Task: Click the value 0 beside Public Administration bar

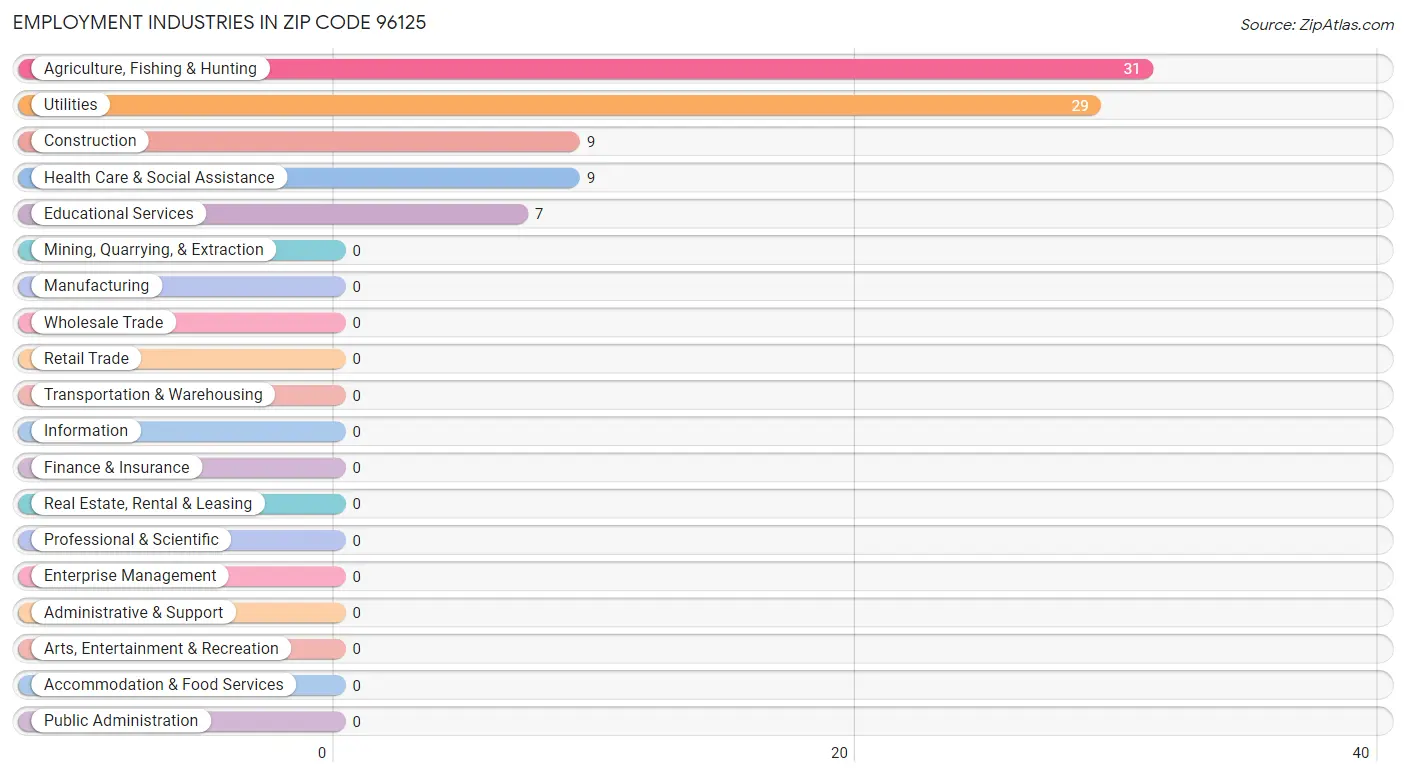Action: pyautogui.click(x=356, y=722)
